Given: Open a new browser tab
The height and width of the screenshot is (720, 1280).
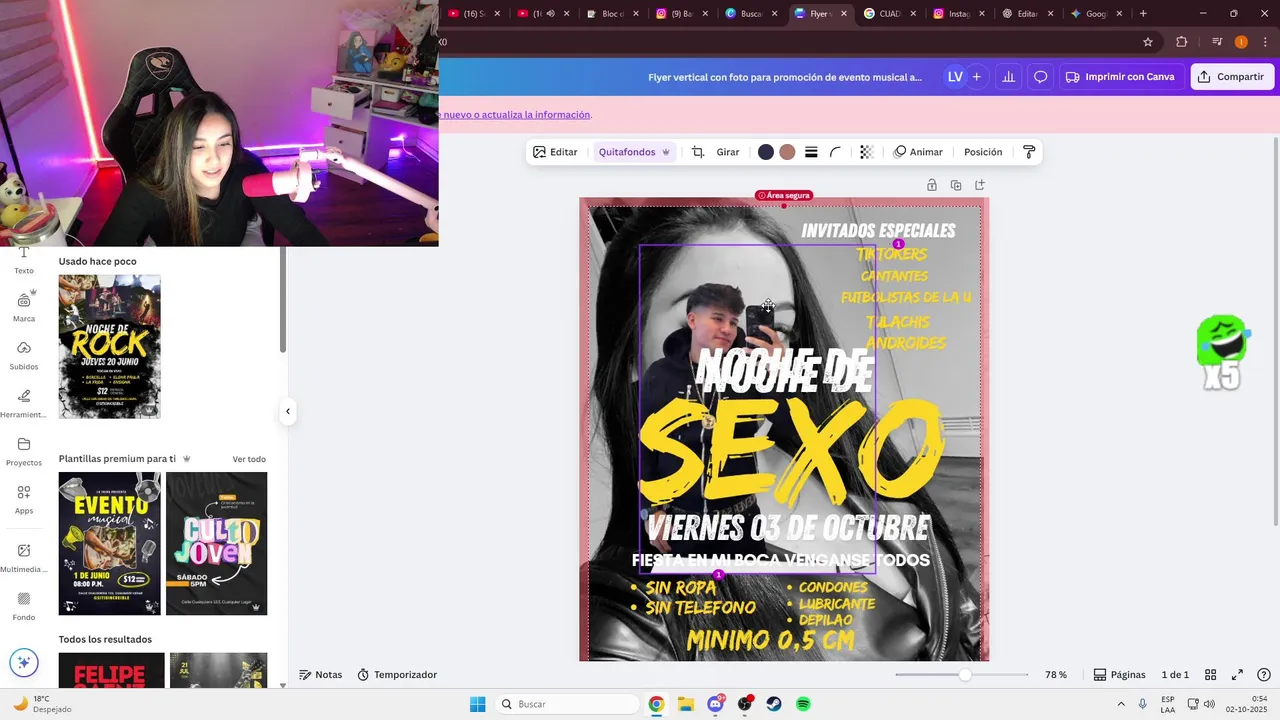Looking at the screenshot, I should click(x=1143, y=14).
